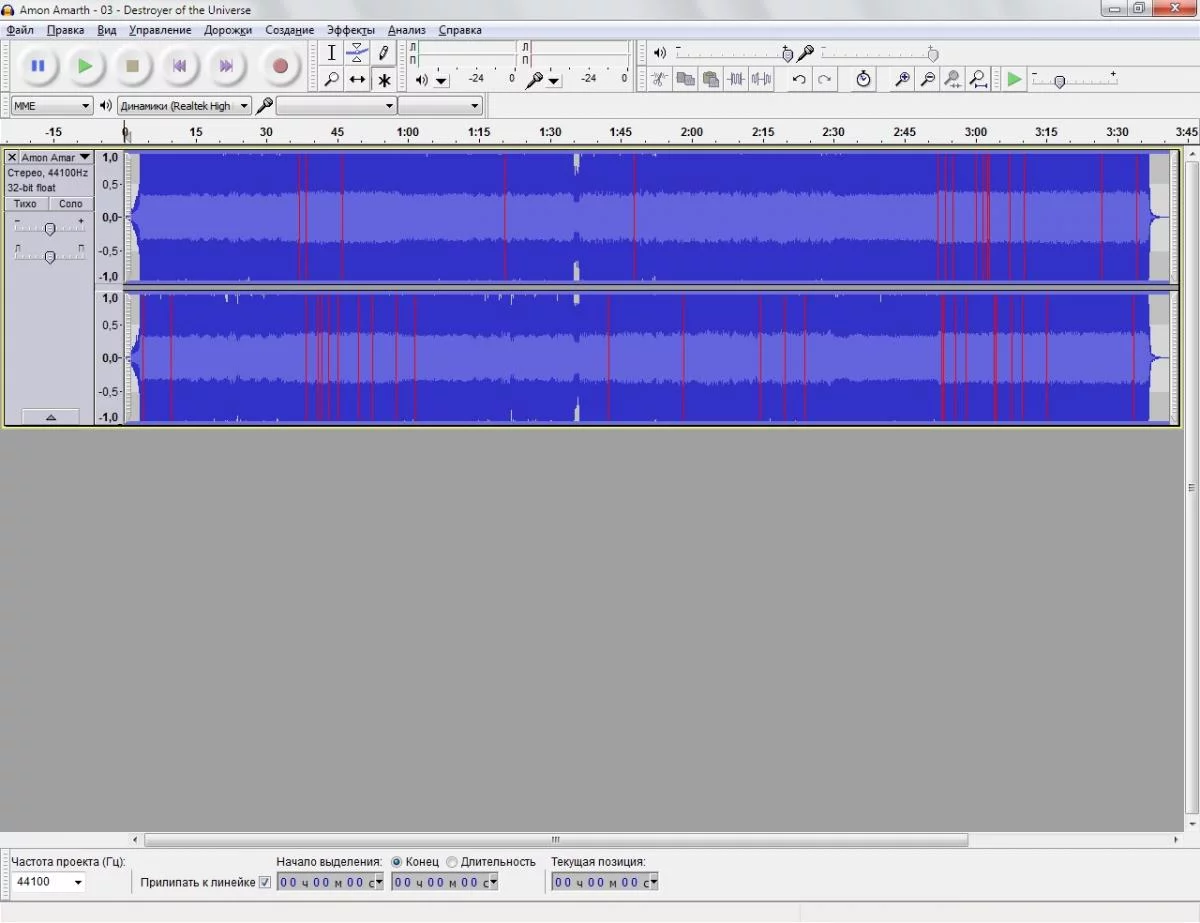Image resolution: width=1200 pixels, height=923 pixels.
Task: Open the MME audio host dropdown
Action: [x=52, y=106]
